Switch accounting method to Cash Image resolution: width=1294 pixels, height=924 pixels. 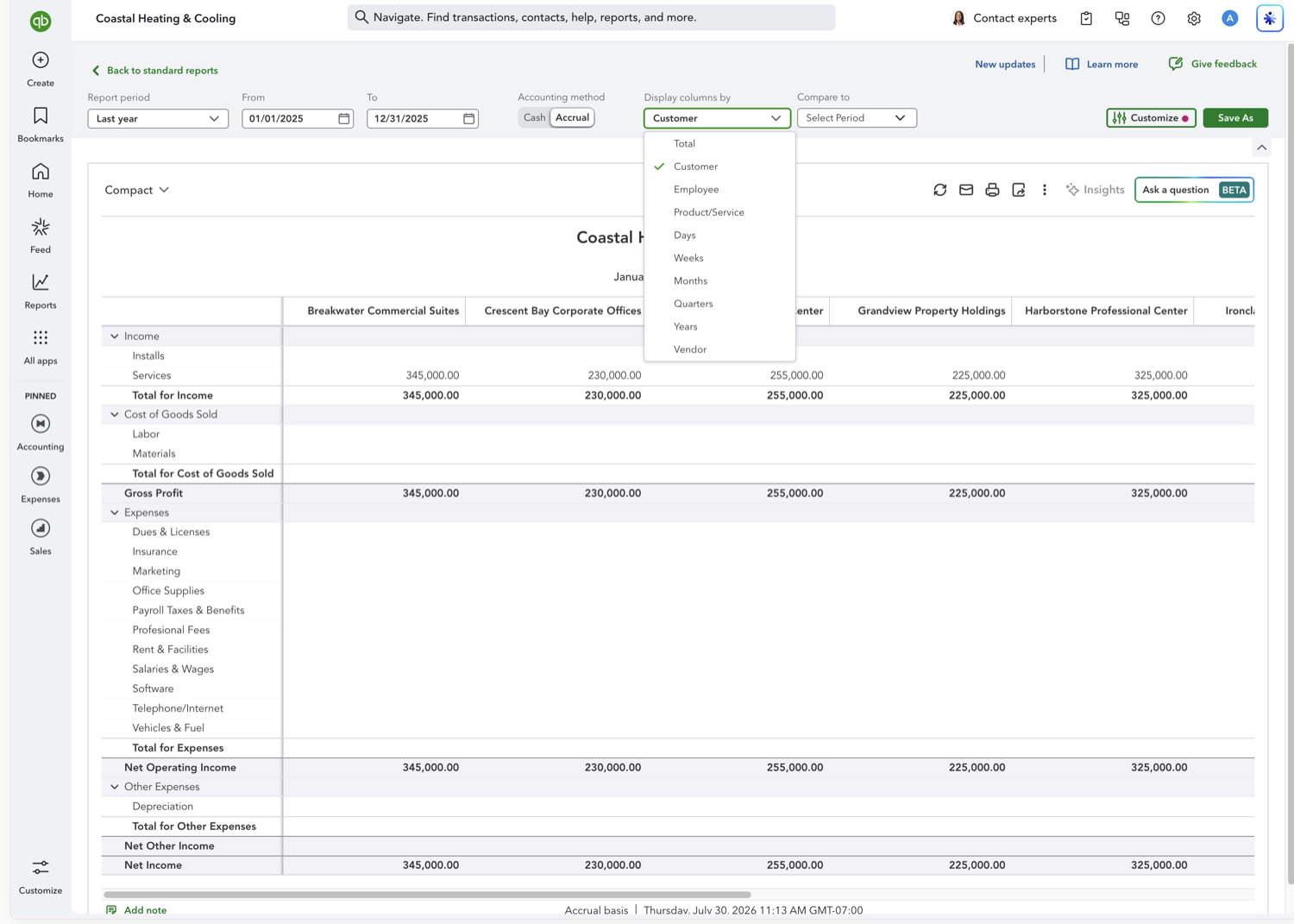534,117
